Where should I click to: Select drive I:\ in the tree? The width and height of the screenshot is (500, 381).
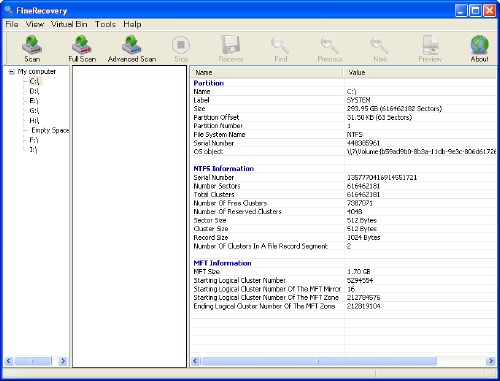(x=33, y=150)
